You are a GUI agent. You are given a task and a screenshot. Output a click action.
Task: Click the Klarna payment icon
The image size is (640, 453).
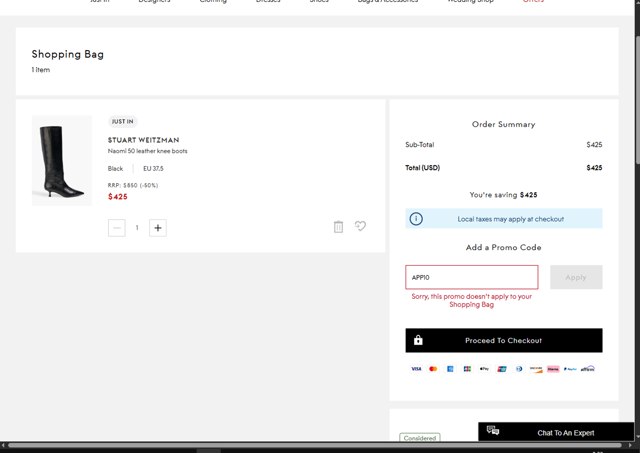click(x=553, y=369)
